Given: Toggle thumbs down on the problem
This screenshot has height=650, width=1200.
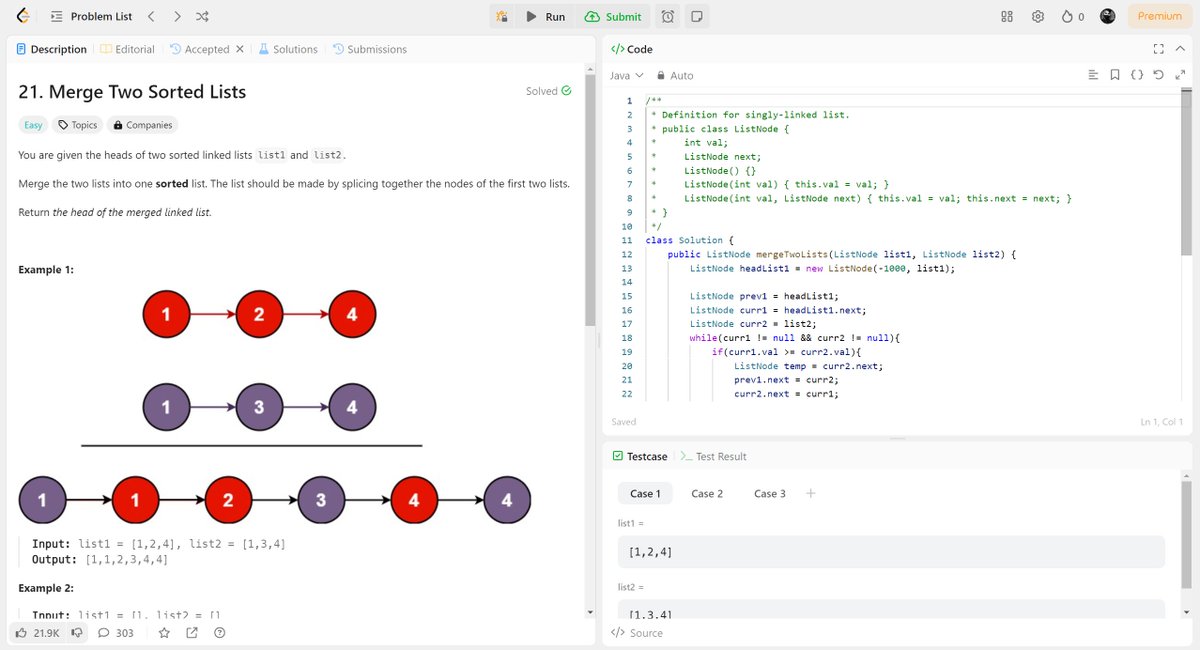Looking at the screenshot, I should point(76,632).
